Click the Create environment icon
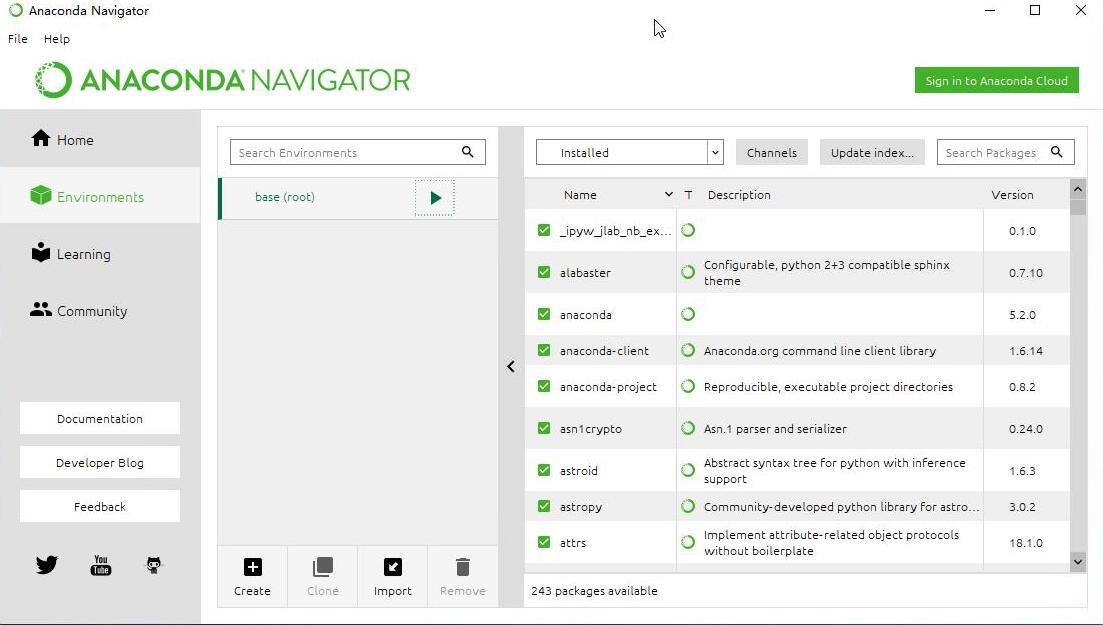Image resolution: width=1103 pixels, height=625 pixels. [x=253, y=567]
